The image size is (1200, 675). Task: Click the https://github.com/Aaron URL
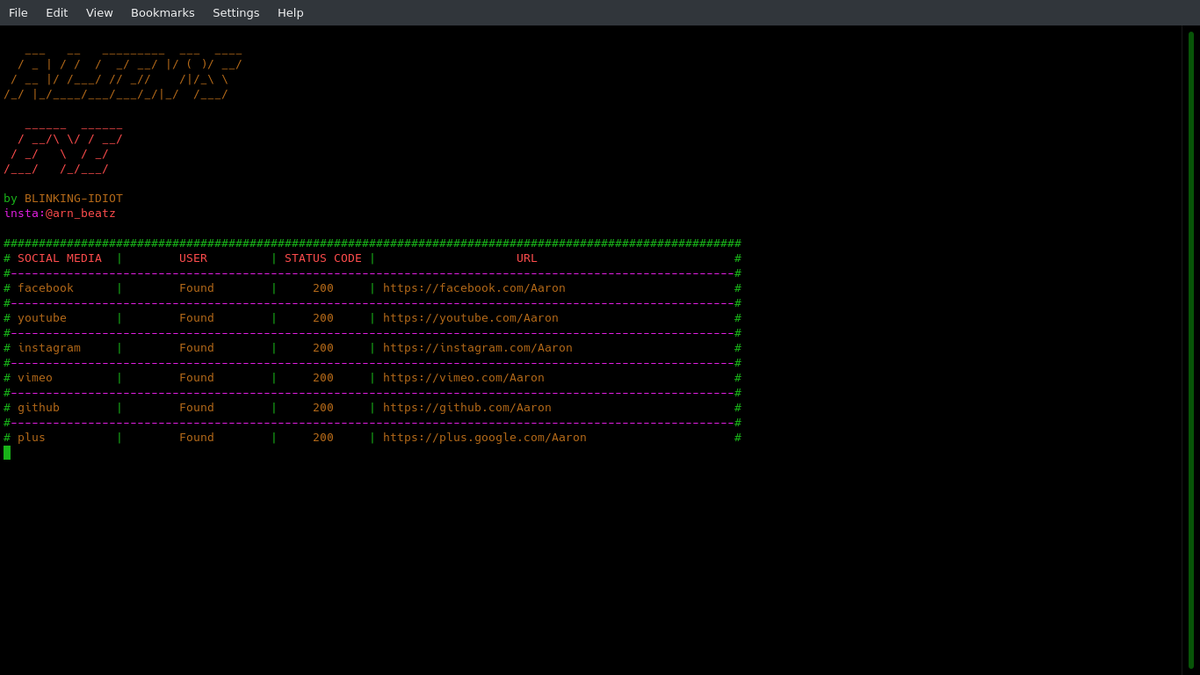click(x=467, y=408)
